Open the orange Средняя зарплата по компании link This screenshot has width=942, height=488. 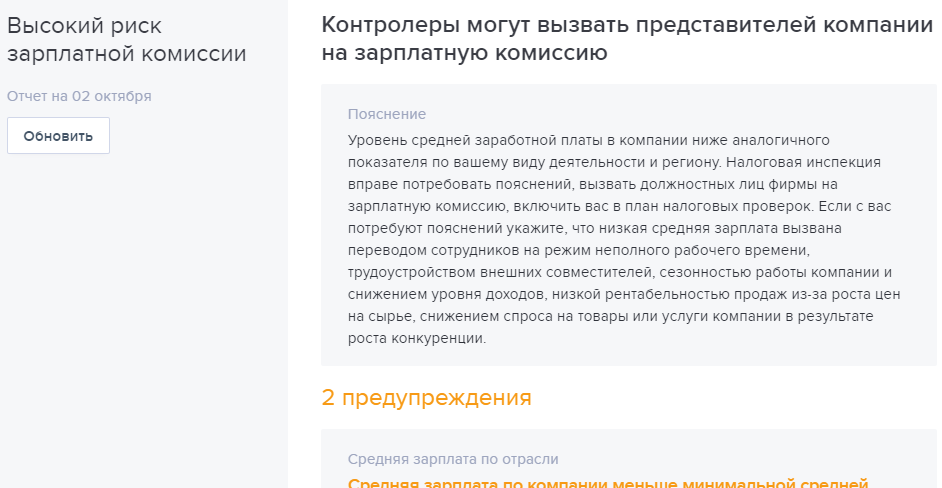click(607, 484)
